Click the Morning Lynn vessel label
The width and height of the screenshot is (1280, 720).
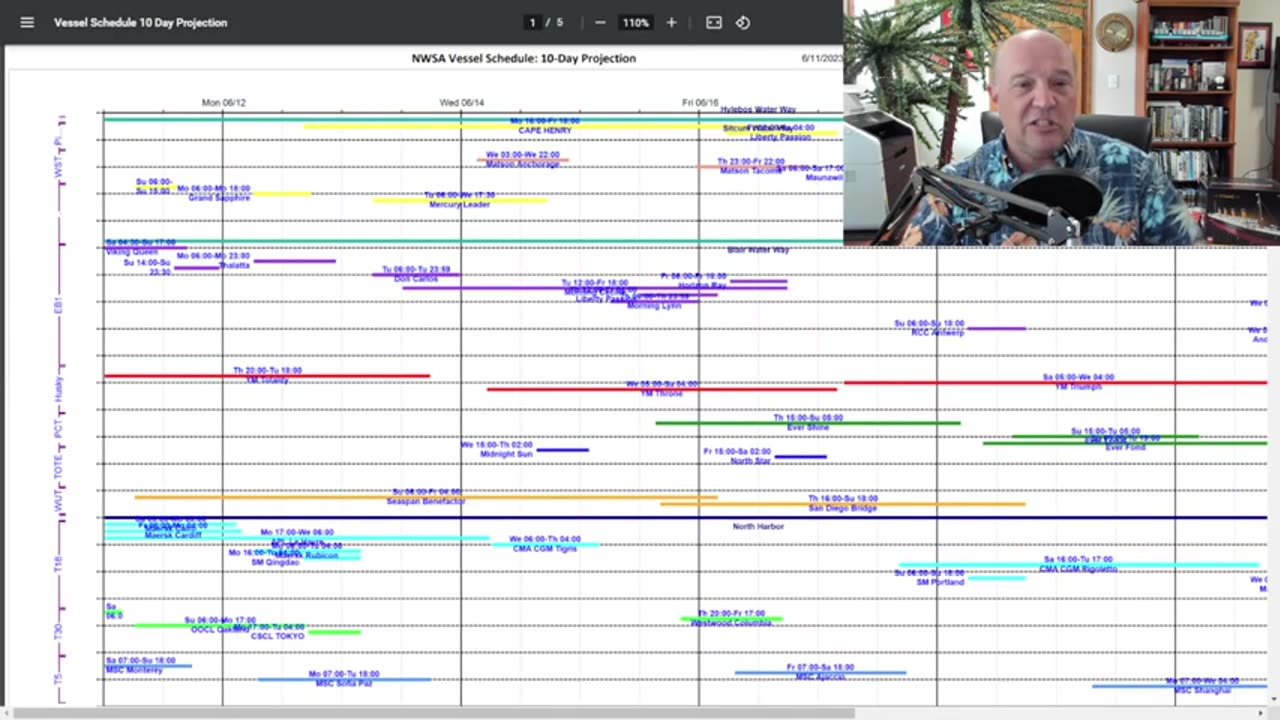point(654,306)
